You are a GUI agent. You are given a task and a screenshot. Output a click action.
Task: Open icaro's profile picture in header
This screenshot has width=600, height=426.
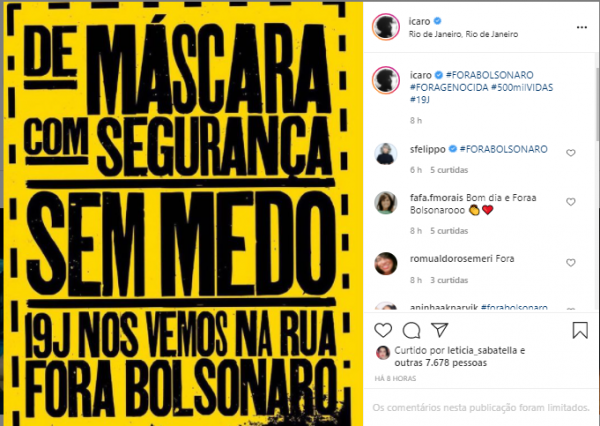tap(386, 27)
